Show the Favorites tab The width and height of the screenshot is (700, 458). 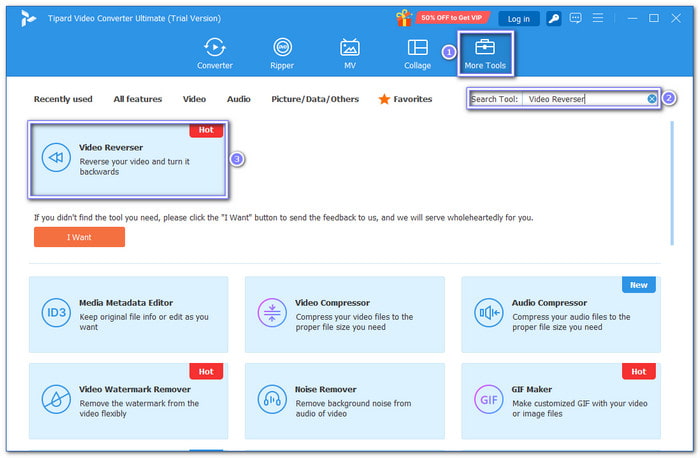(405, 99)
